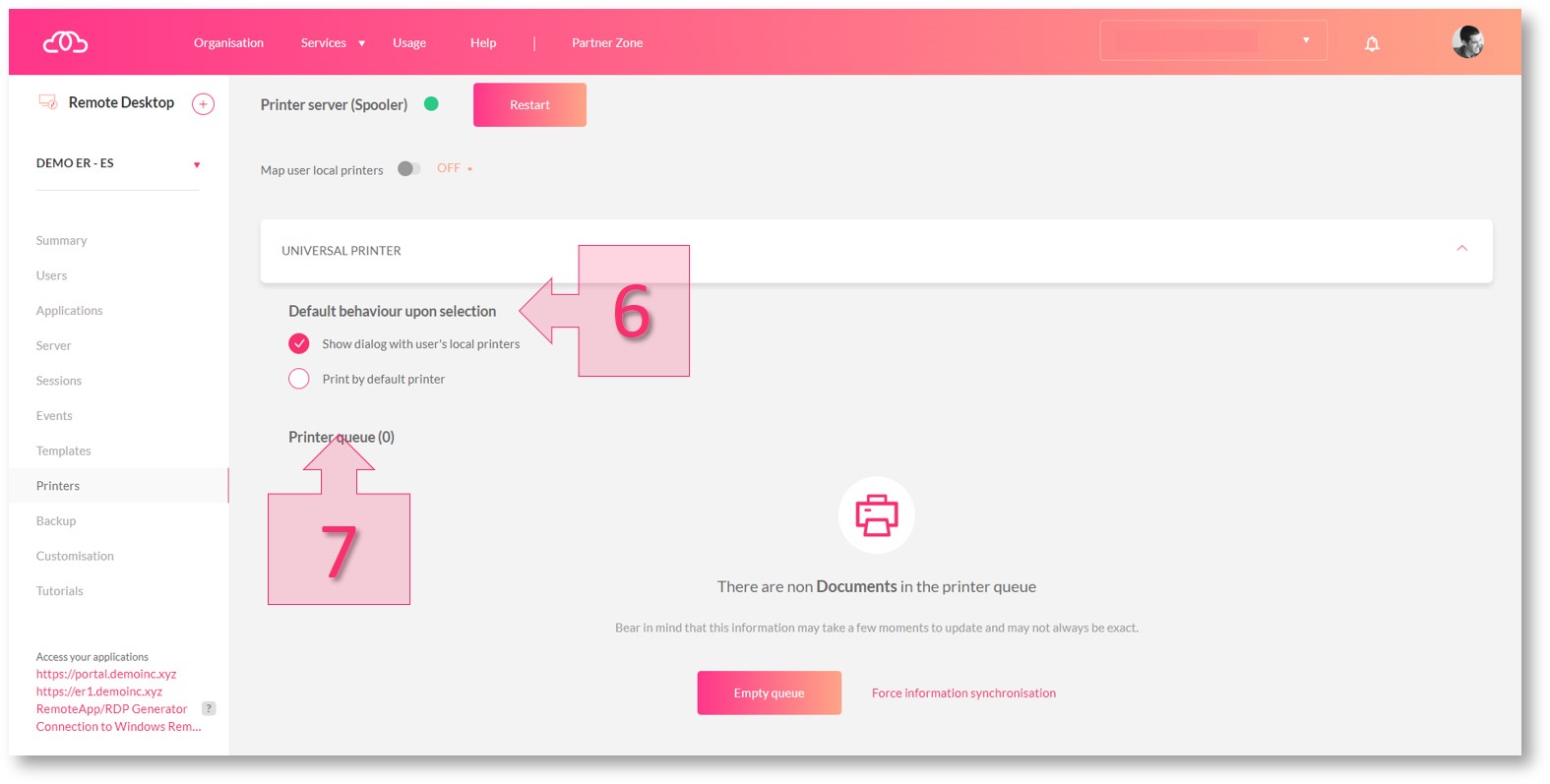Open https://portal.demoinc.xyz link
Viewport: 1550px width, 784px height.
tap(106, 674)
